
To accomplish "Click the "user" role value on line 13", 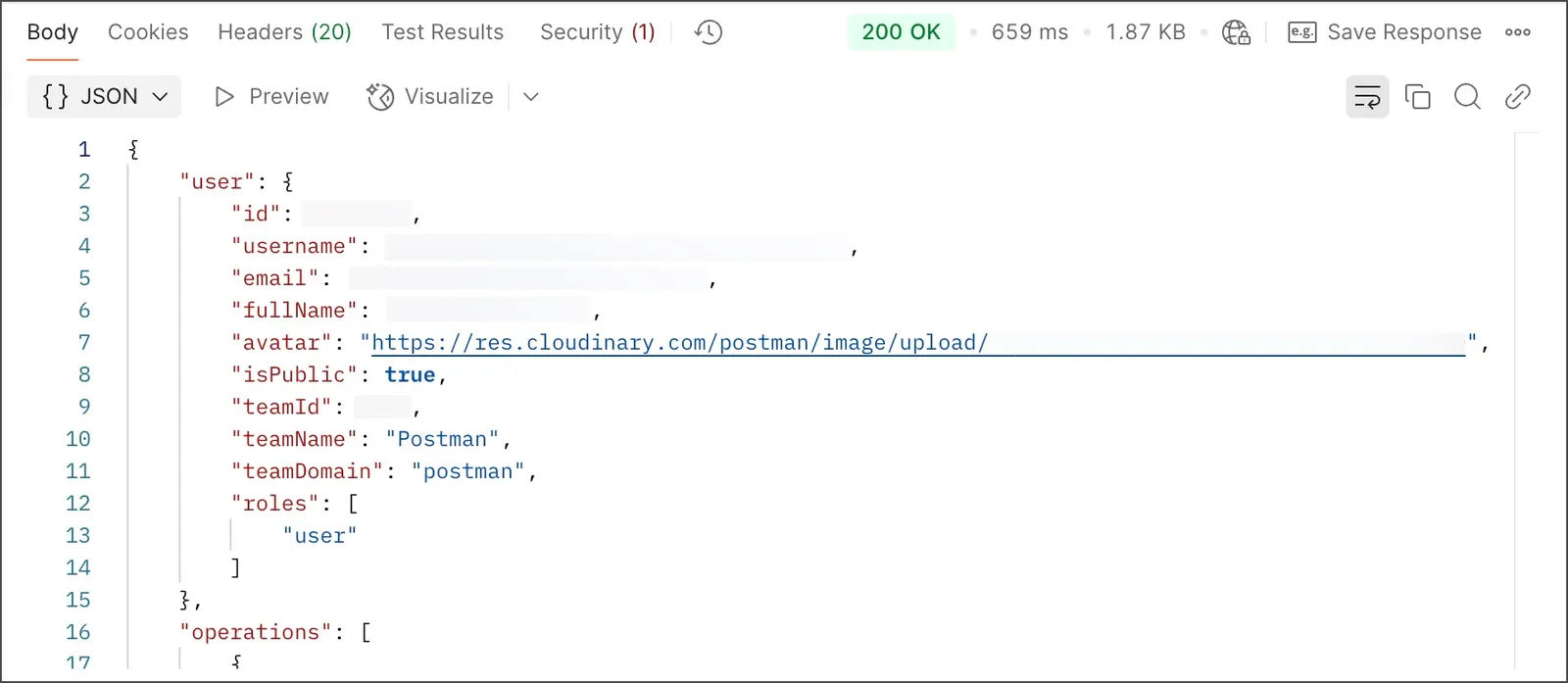I will [319, 536].
